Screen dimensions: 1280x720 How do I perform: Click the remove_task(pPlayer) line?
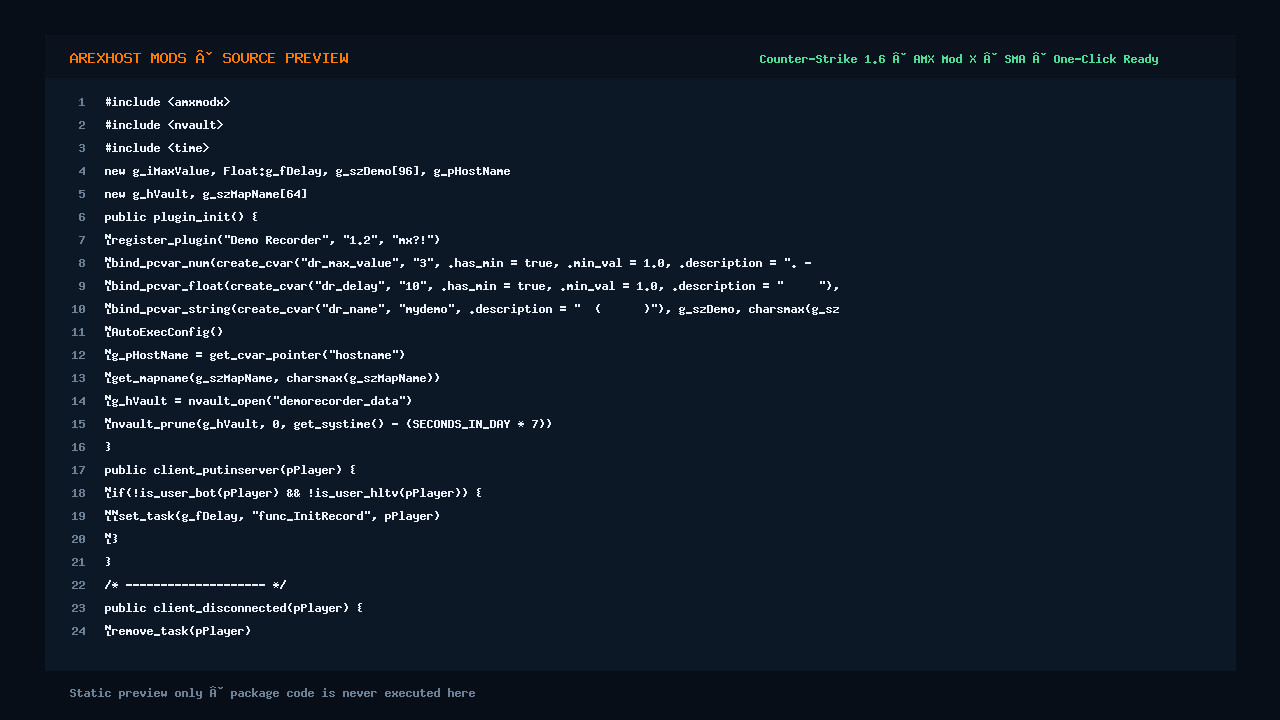(x=178, y=631)
